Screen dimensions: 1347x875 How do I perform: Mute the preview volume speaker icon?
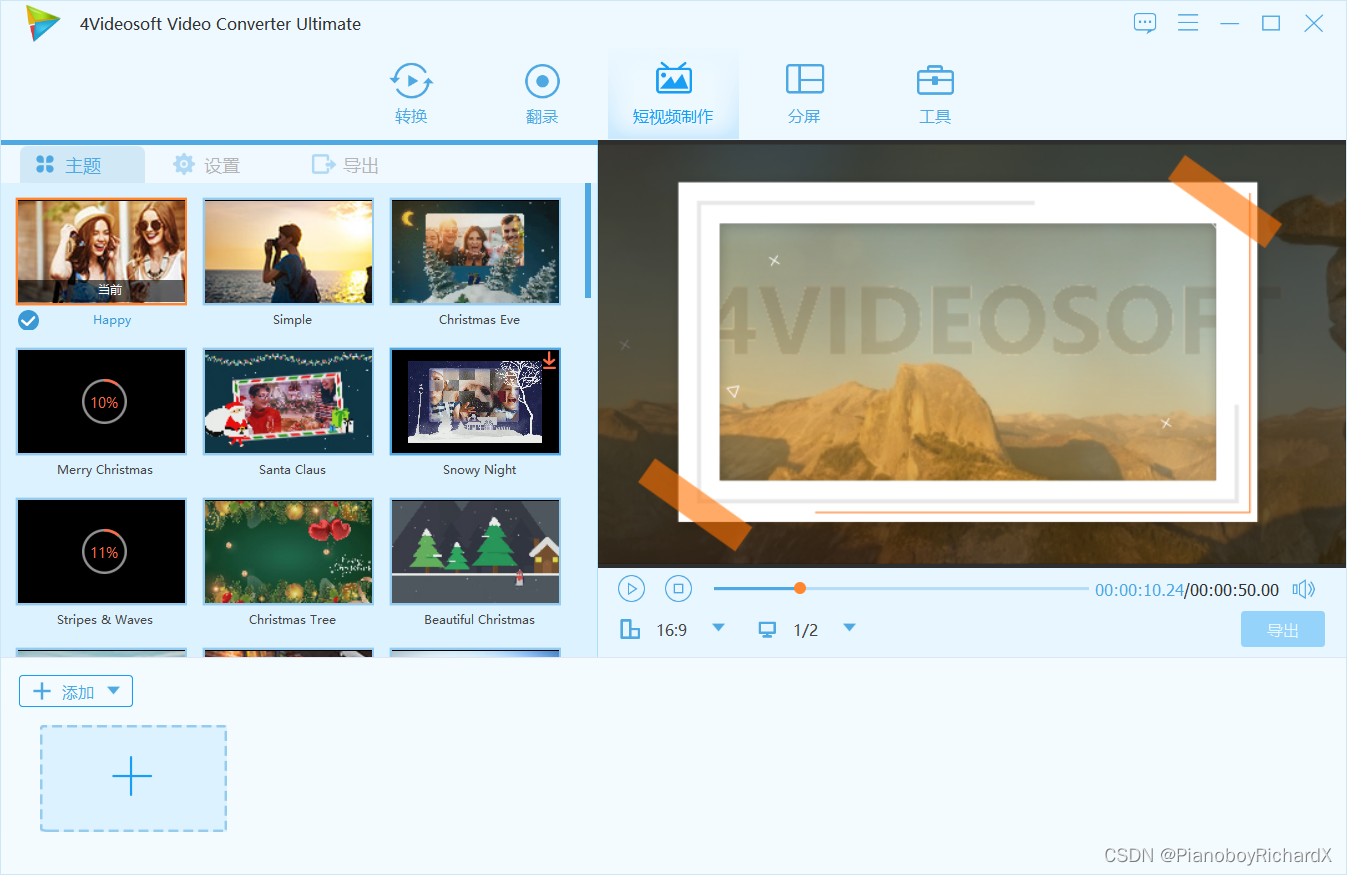pyautogui.click(x=1303, y=589)
